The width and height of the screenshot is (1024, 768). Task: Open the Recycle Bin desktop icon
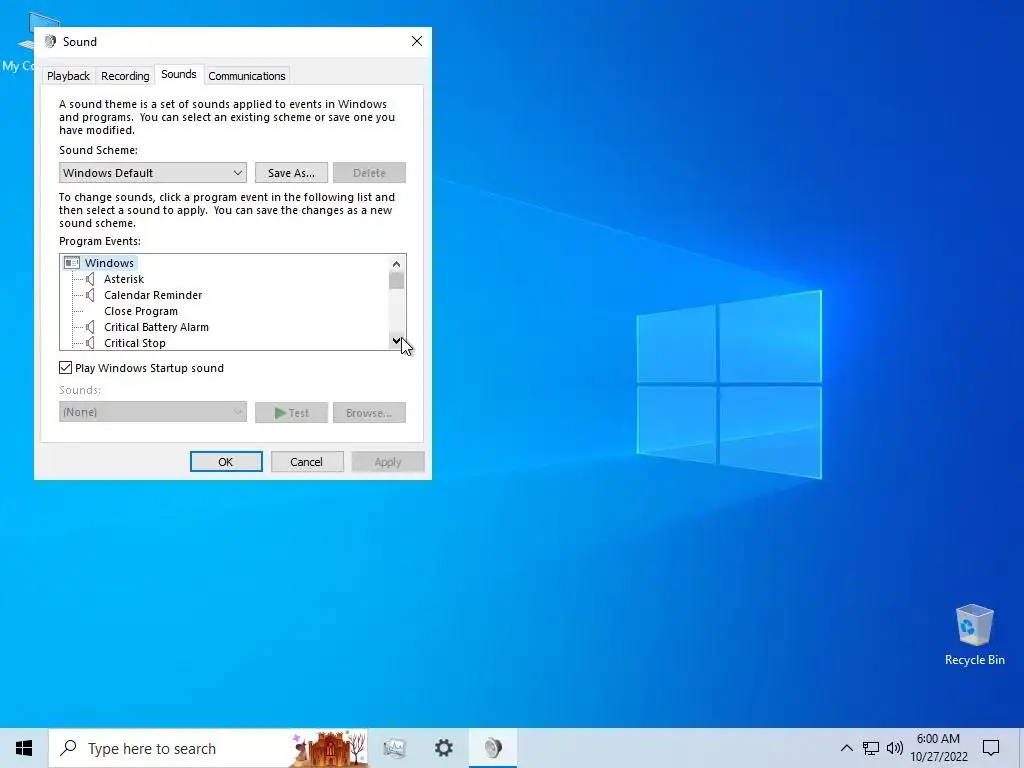click(974, 635)
